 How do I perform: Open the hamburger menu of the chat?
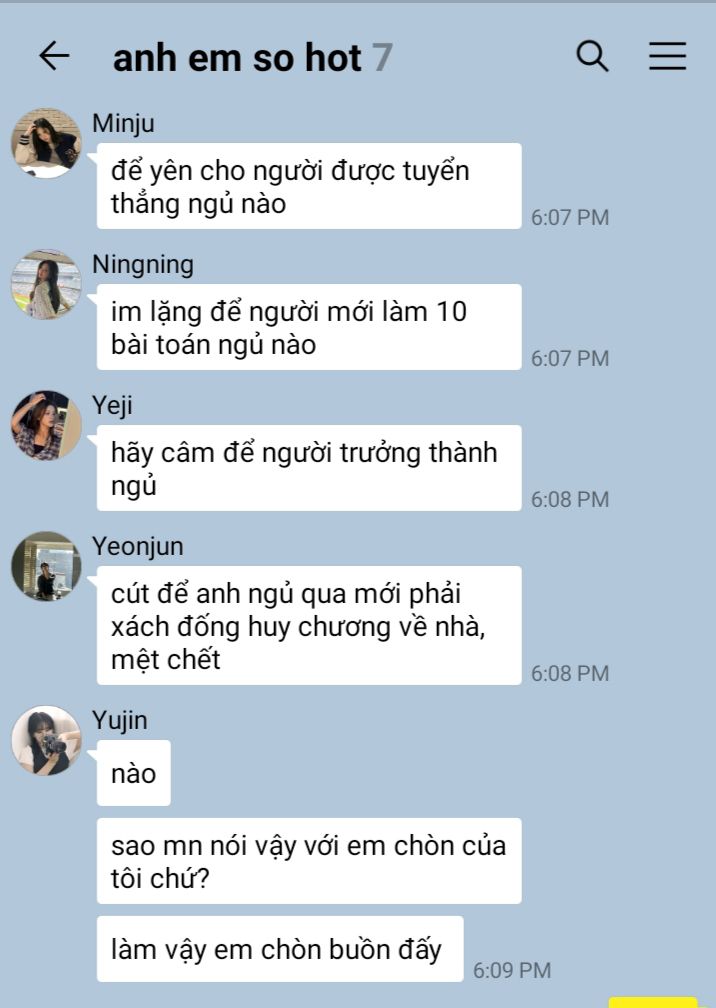[x=667, y=56]
